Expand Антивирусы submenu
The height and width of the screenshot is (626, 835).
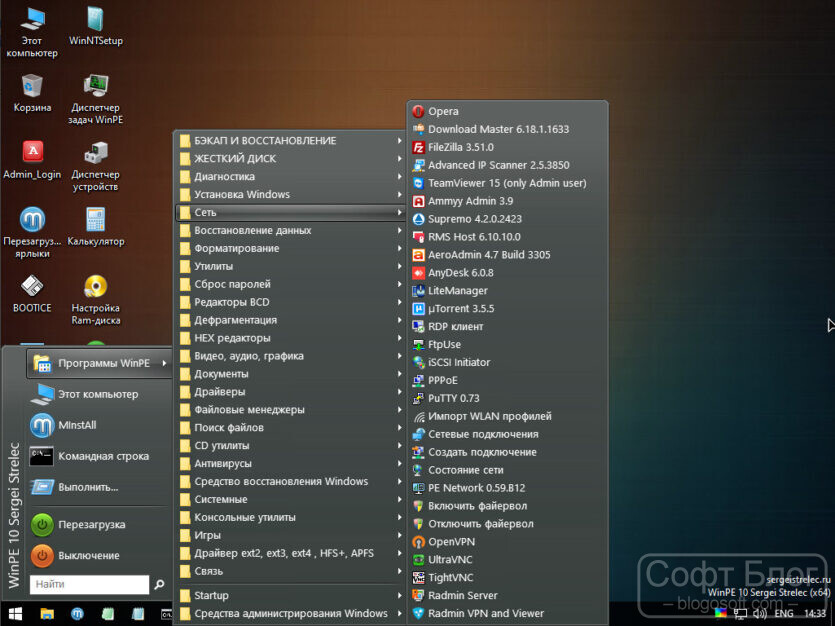pos(290,464)
